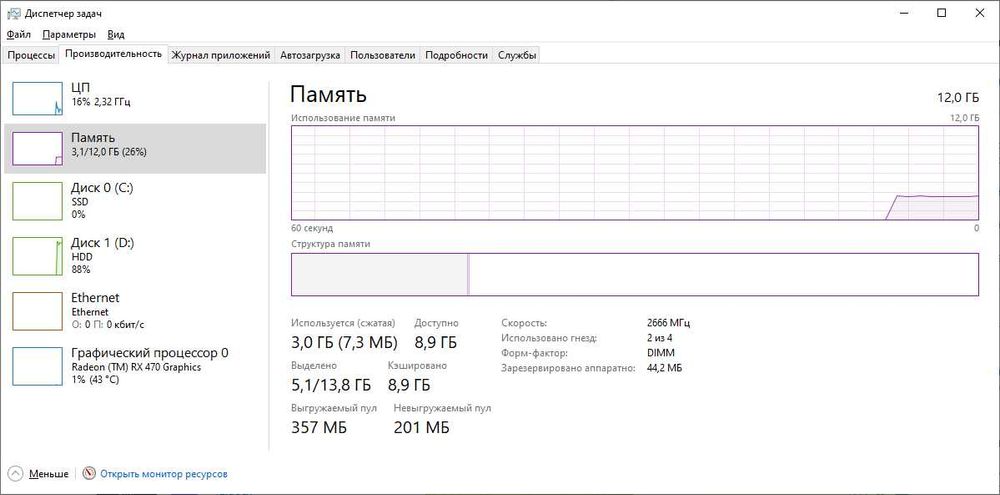This screenshot has width=1000, height=495.
Task: Minimize the Диспетчер задач window
Action: [x=904, y=13]
